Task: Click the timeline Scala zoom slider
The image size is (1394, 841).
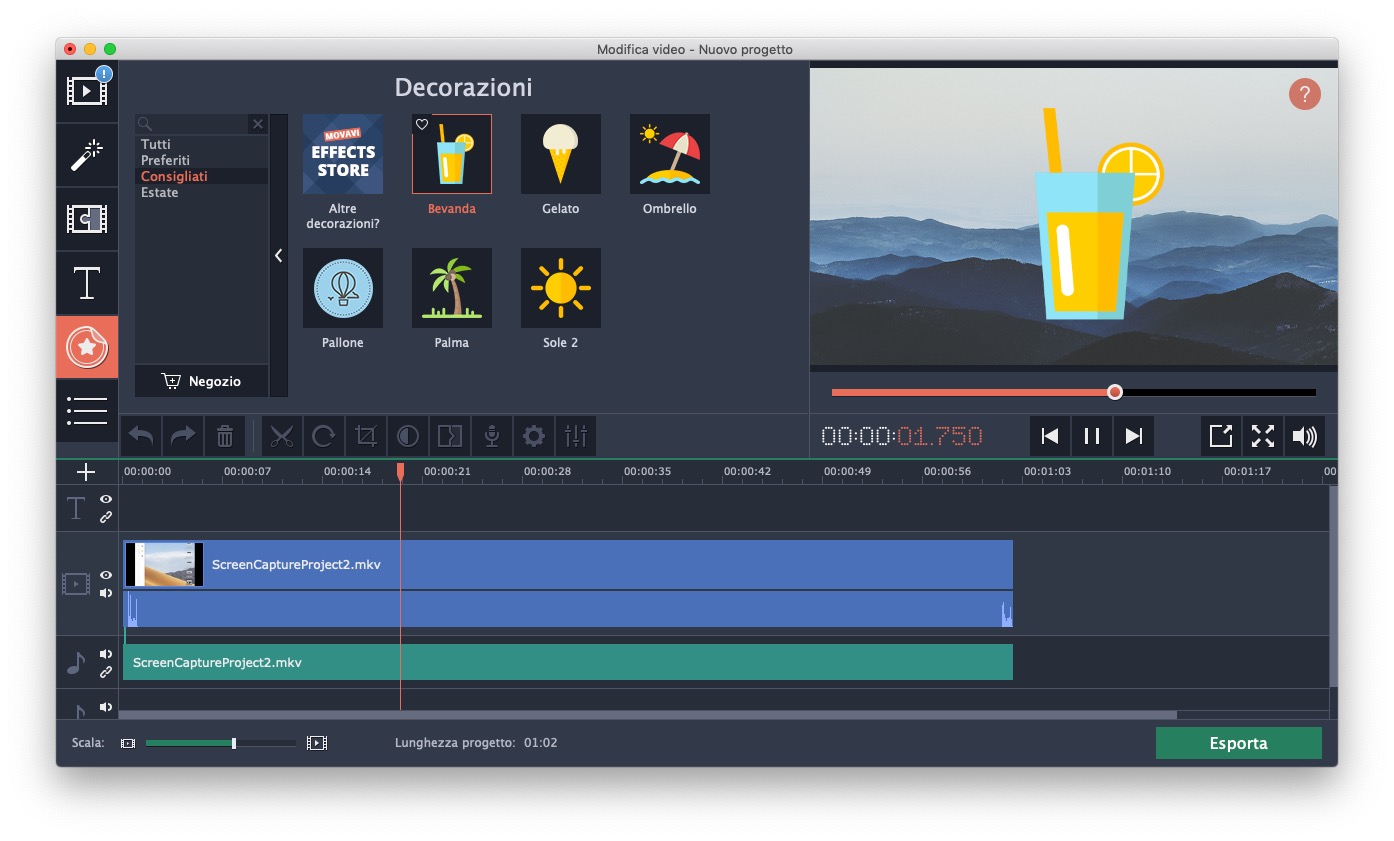Action: [x=234, y=743]
